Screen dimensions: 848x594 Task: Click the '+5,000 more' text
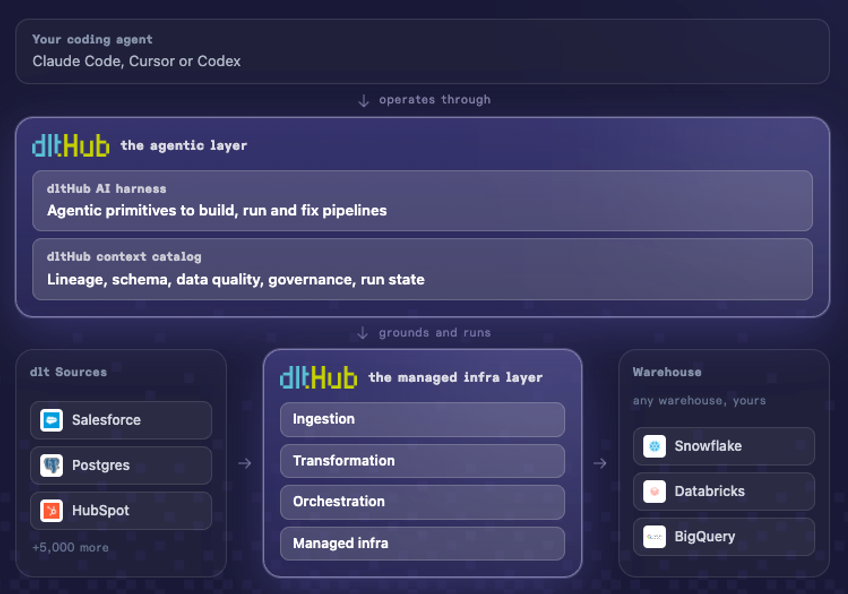[x=70, y=547]
